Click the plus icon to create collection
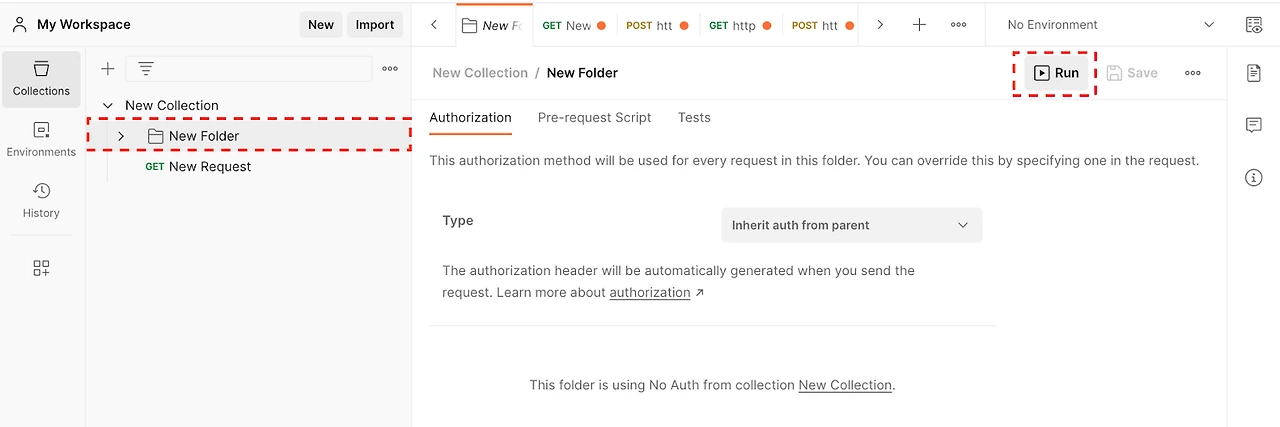The width and height of the screenshot is (1280, 427). [x=108, y=69]
